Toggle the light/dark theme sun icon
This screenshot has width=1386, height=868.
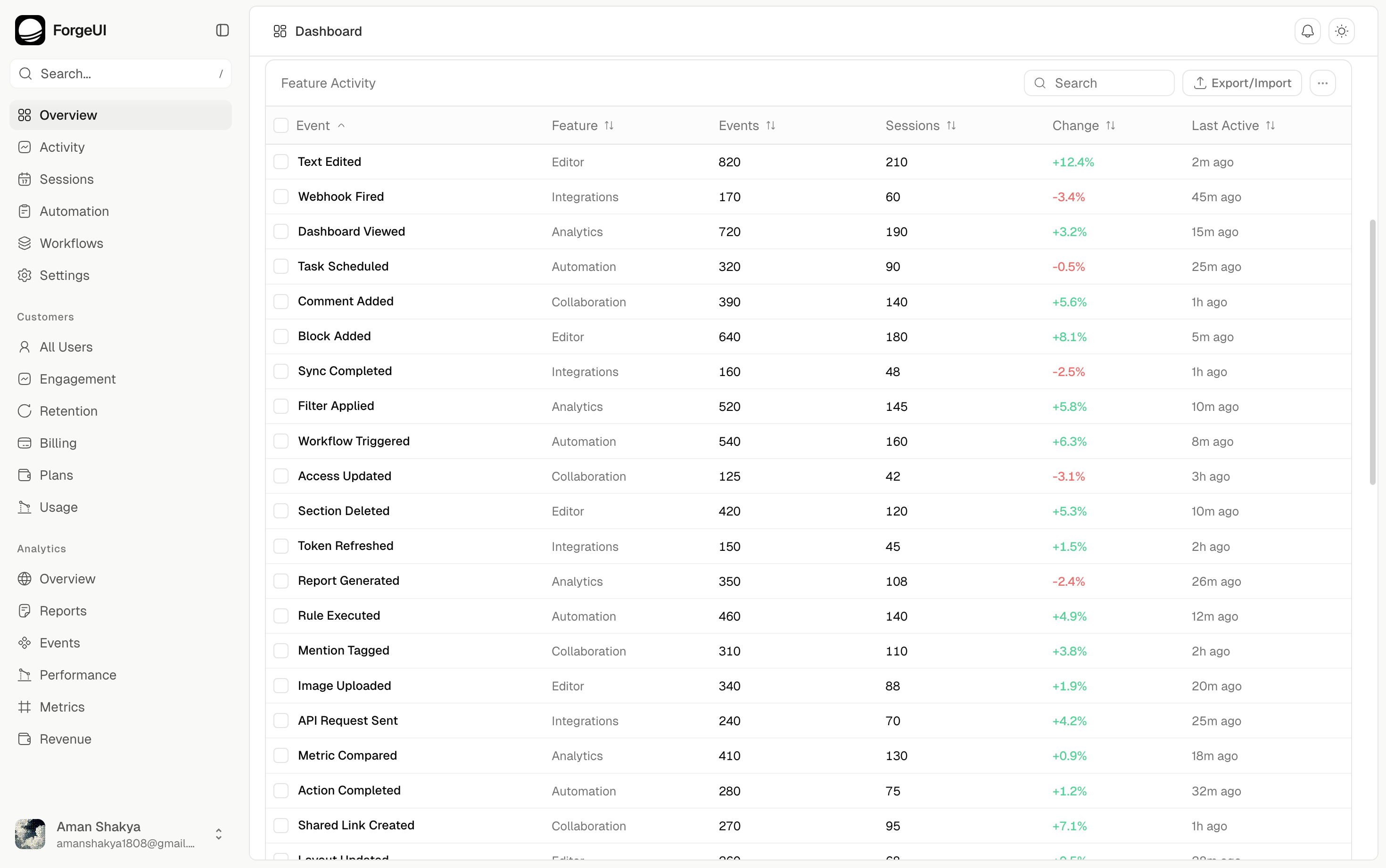tap(1341, 31)
